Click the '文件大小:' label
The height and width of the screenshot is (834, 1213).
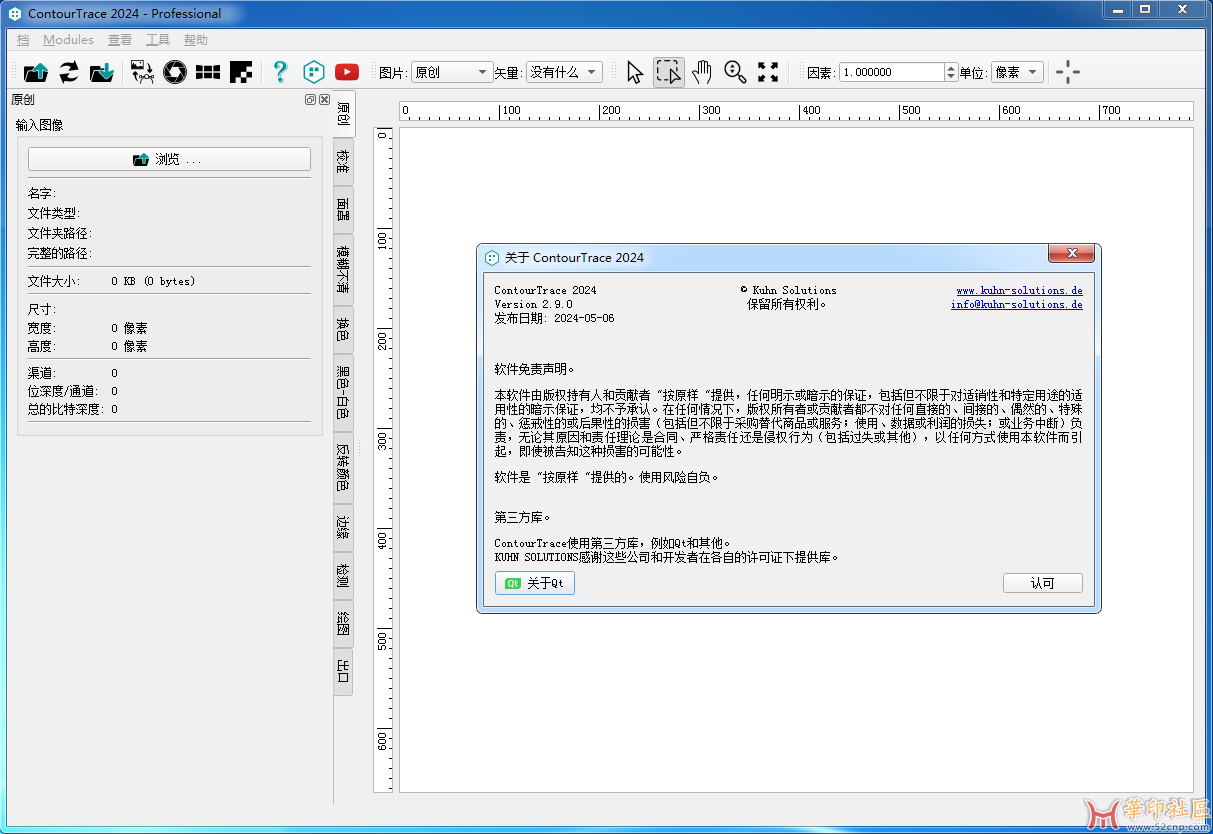click(x=55, y=281)
